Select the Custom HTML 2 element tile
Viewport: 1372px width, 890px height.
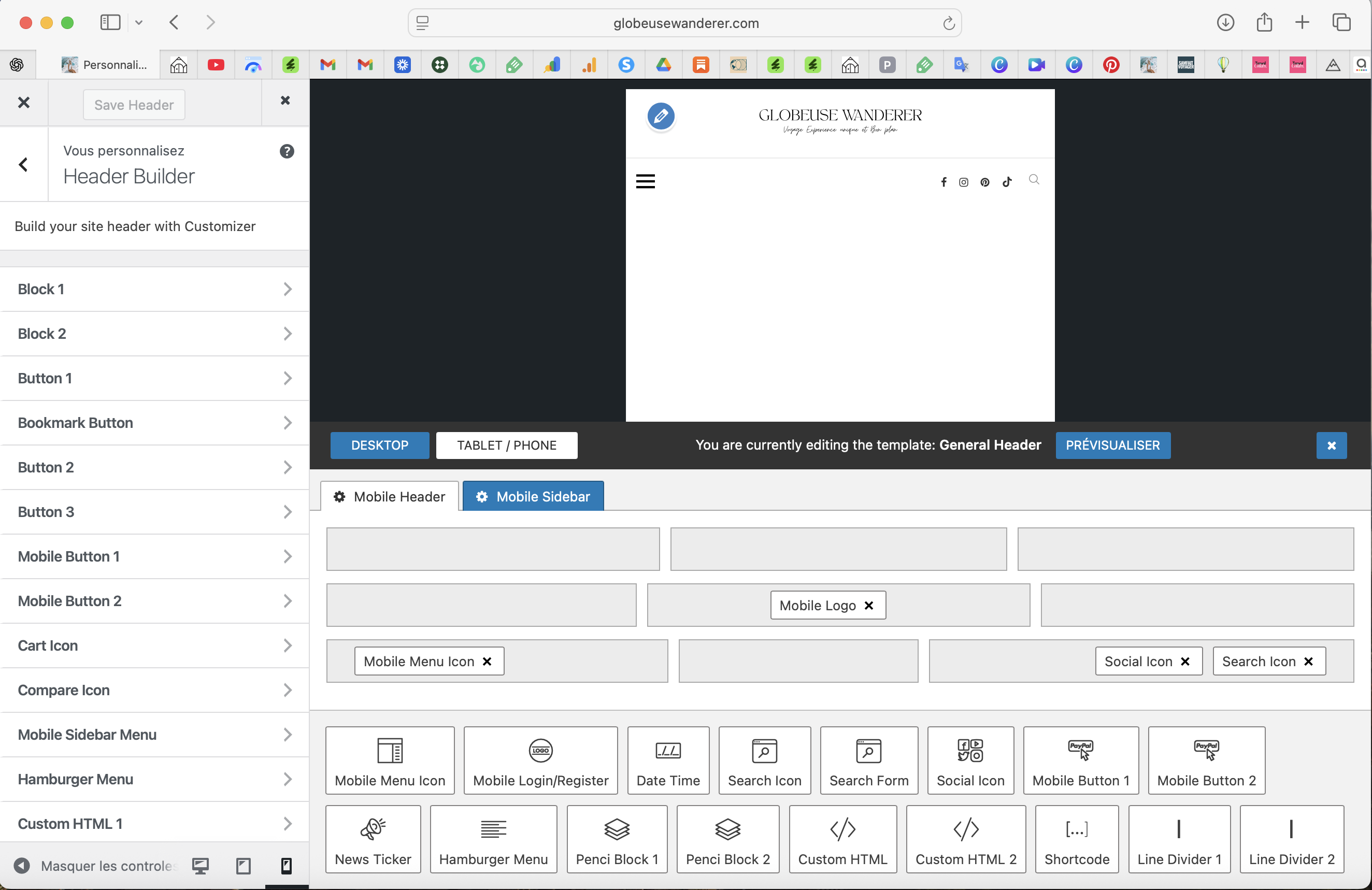(965, 839)
